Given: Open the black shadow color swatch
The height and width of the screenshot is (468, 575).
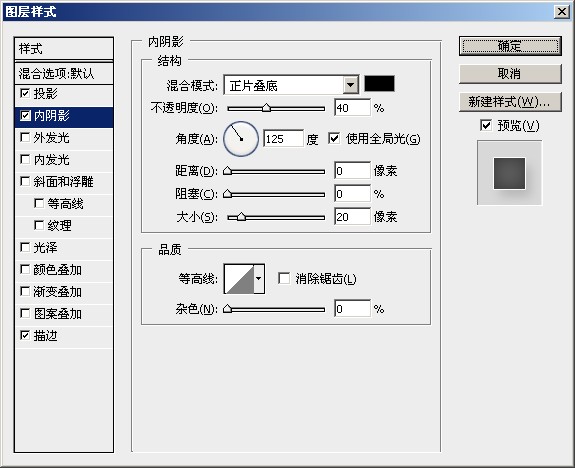Looking at the screenshot, I should (x=379, y=84).
